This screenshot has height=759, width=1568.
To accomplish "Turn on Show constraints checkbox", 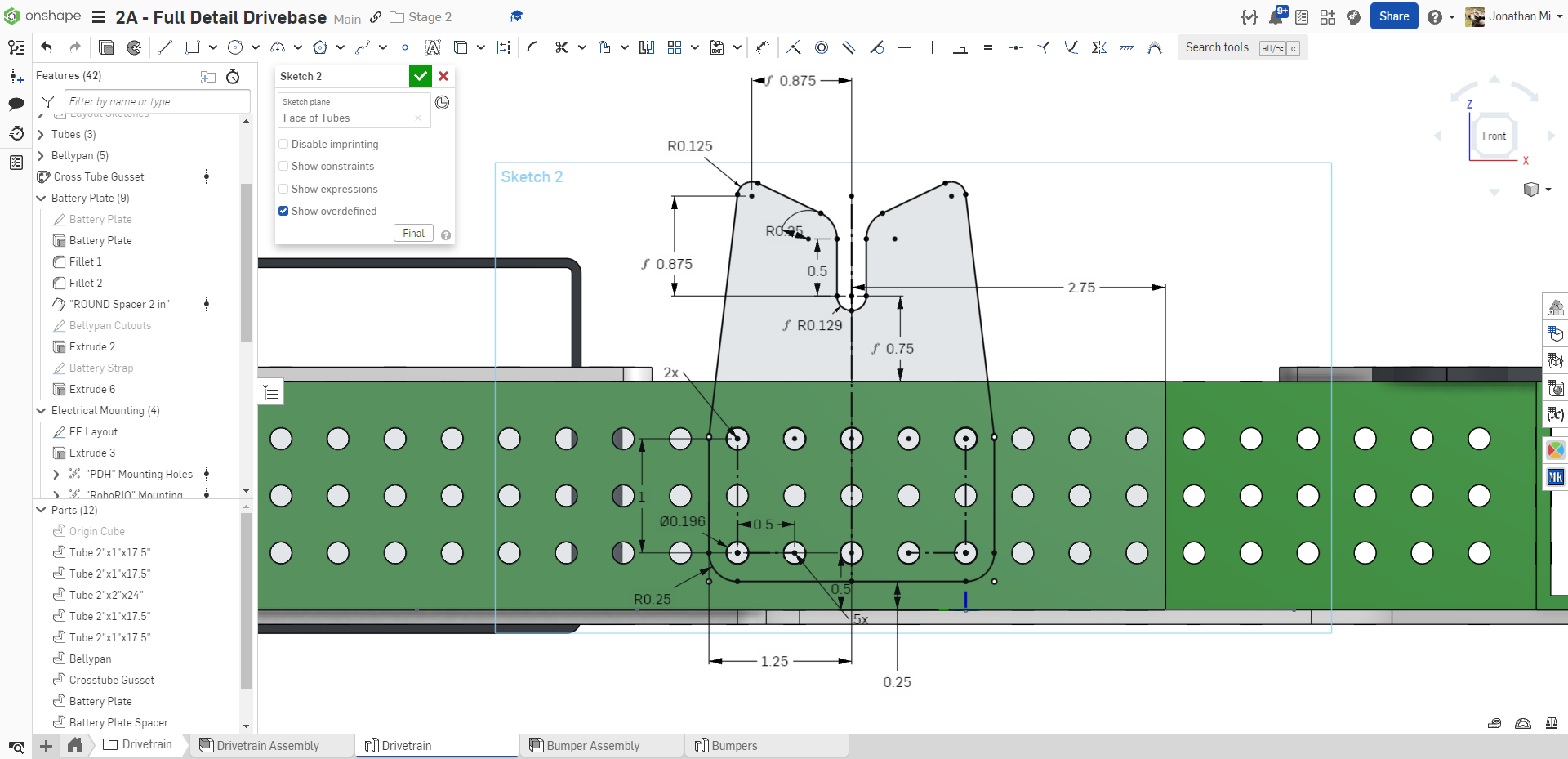I will (283, 166).
